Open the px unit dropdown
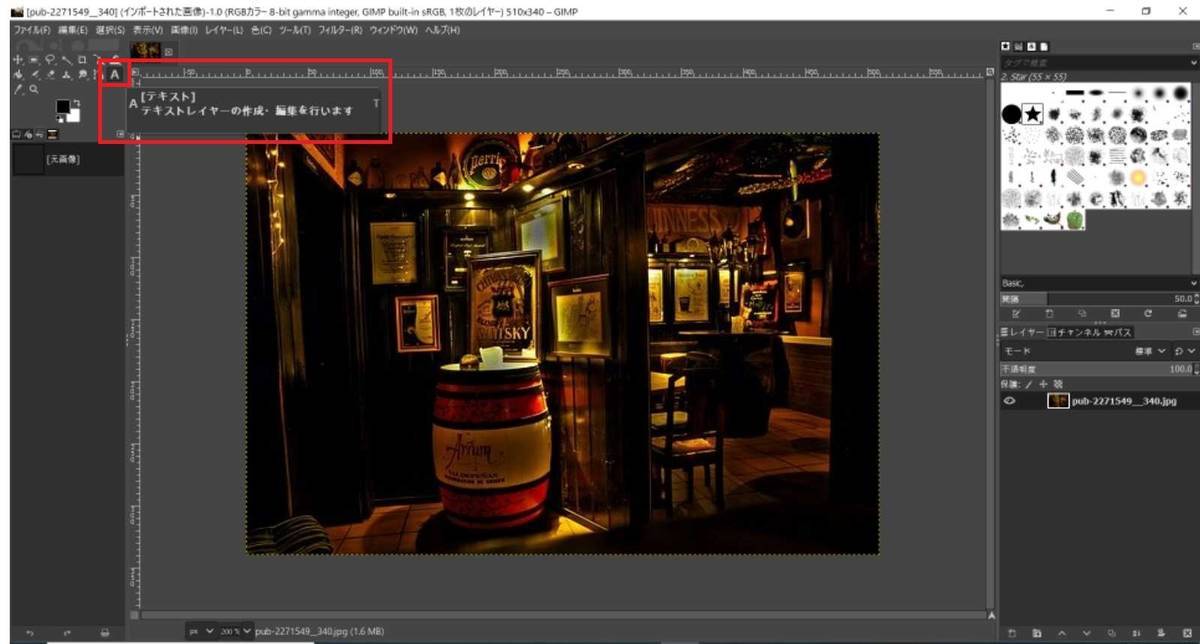1200x644 pixels. tap(201, 632)
